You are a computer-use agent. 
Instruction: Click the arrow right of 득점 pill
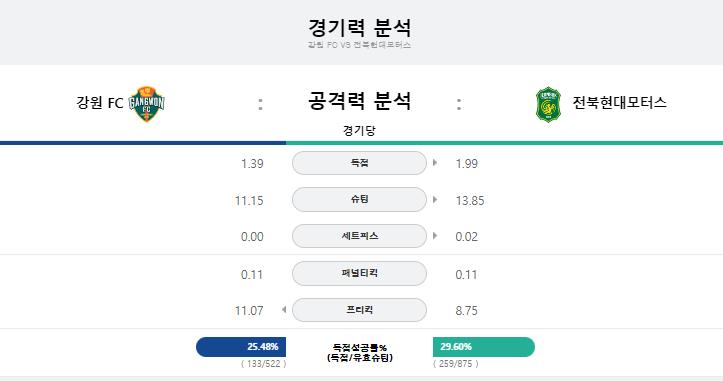435,163
